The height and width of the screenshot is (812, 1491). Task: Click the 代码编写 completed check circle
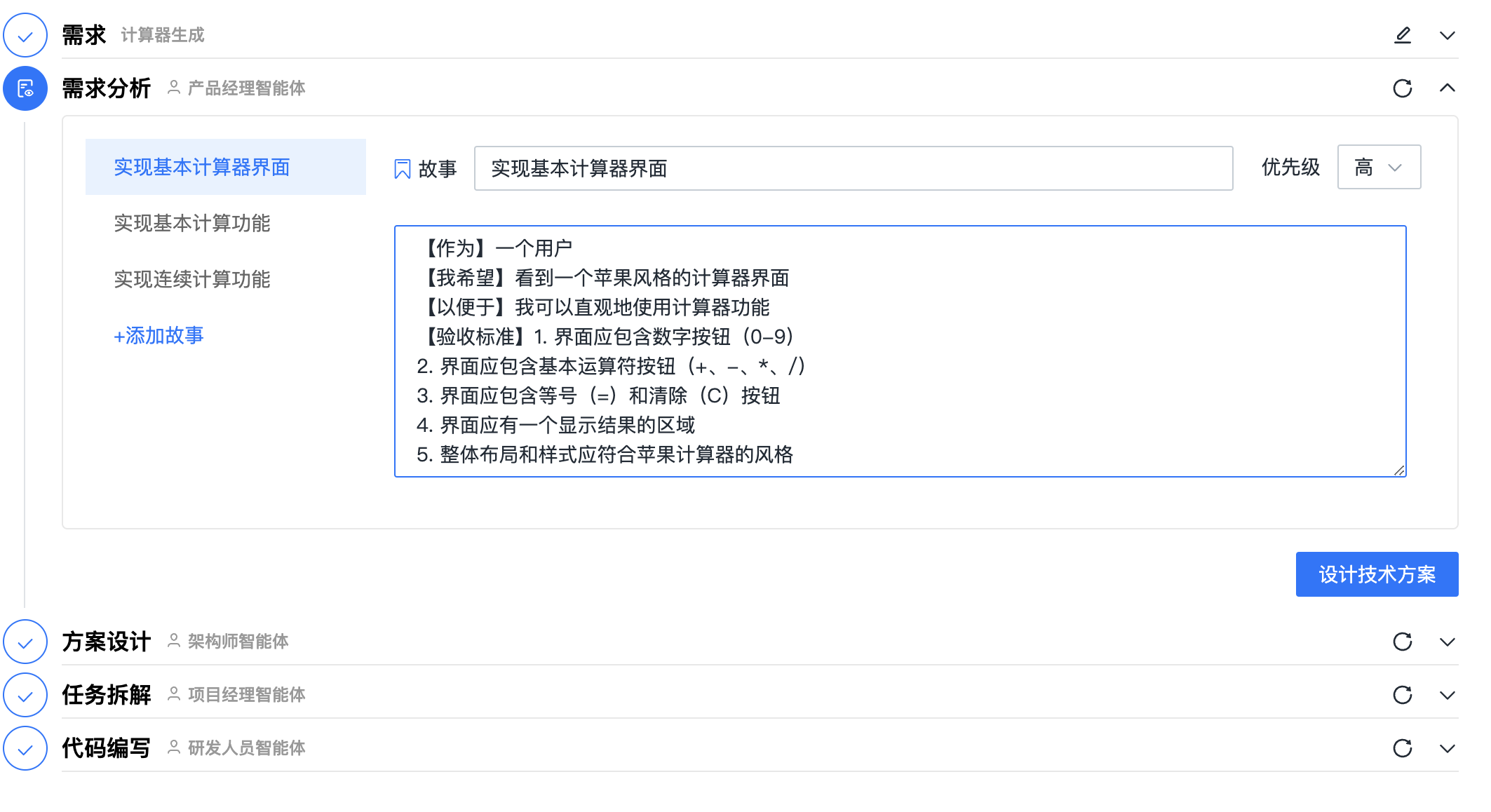[25, 748]
